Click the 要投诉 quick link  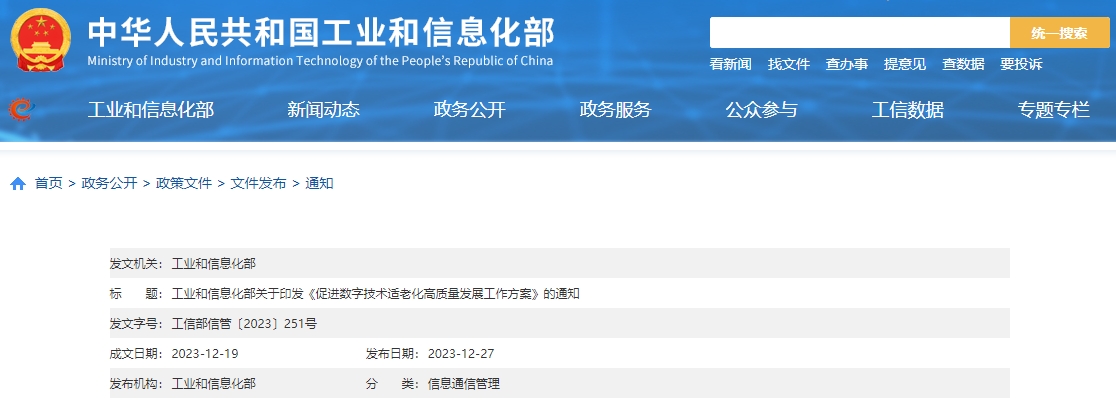pyautogui.click(x=1021, y=64)
